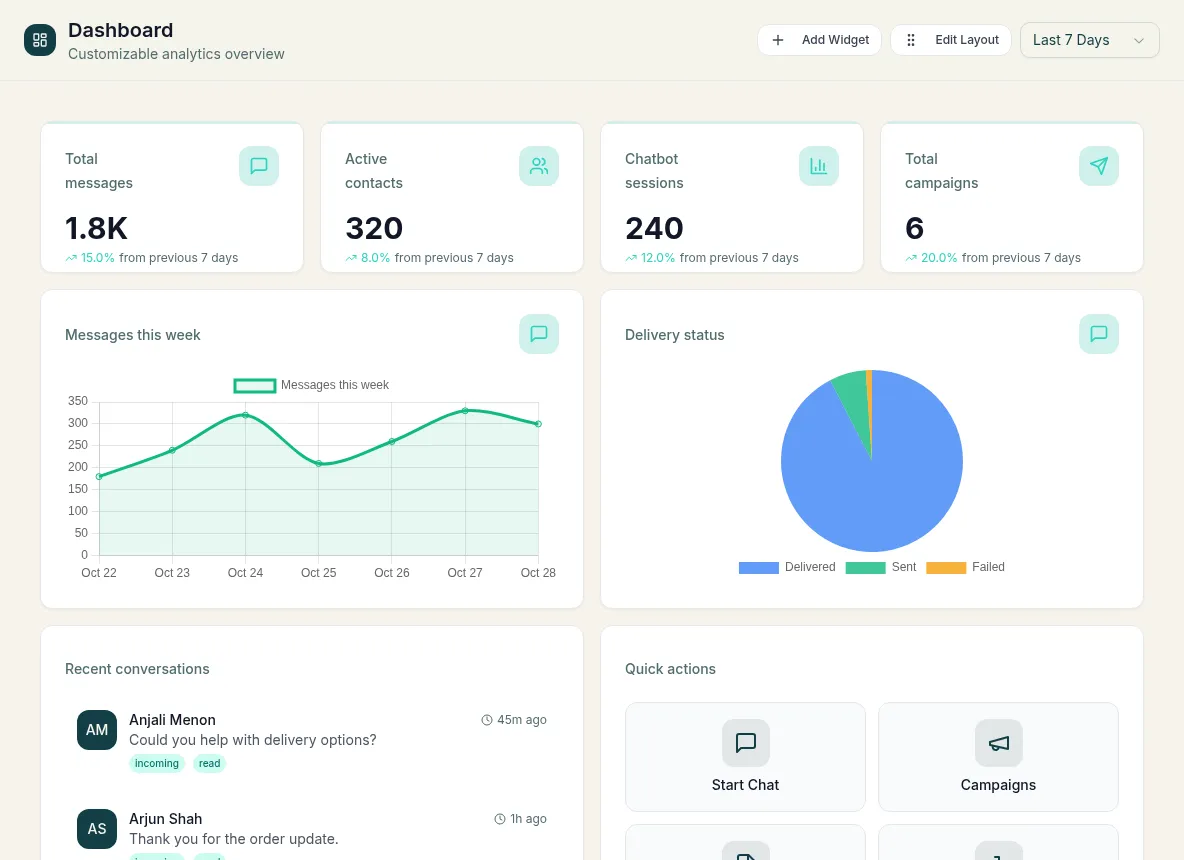The height and width of the screenshot is (860, 1184).
Task: Toggle the Failed legend color swatch
Action: pos(946,568)
